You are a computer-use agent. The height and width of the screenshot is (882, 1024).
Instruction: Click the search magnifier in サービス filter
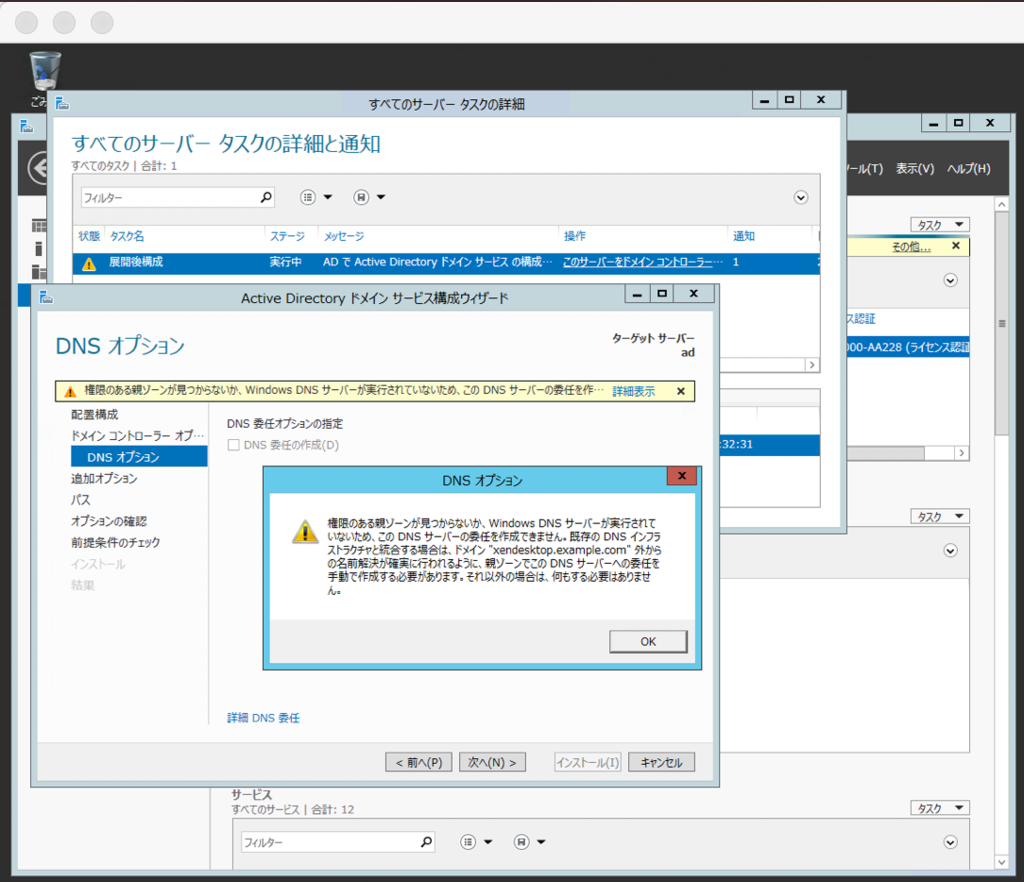[x=426, y=842]
